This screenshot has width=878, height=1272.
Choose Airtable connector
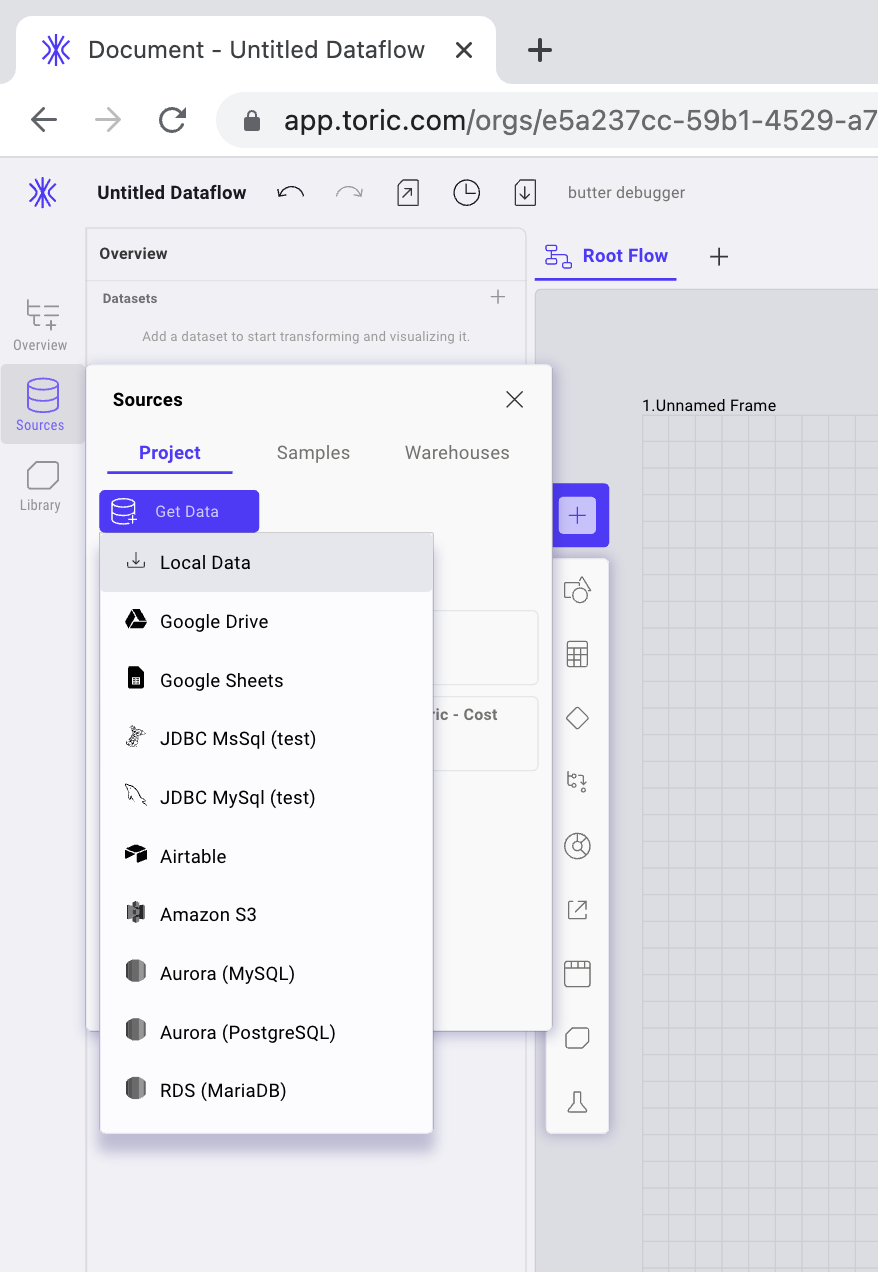click(x=266, y=856)
